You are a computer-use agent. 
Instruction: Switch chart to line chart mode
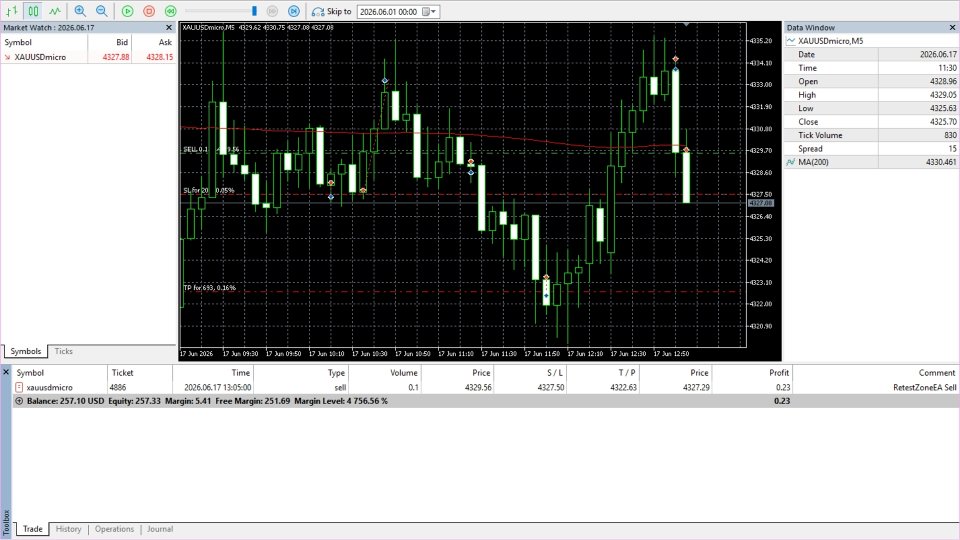pyautogui.click(x=55, y=11)
